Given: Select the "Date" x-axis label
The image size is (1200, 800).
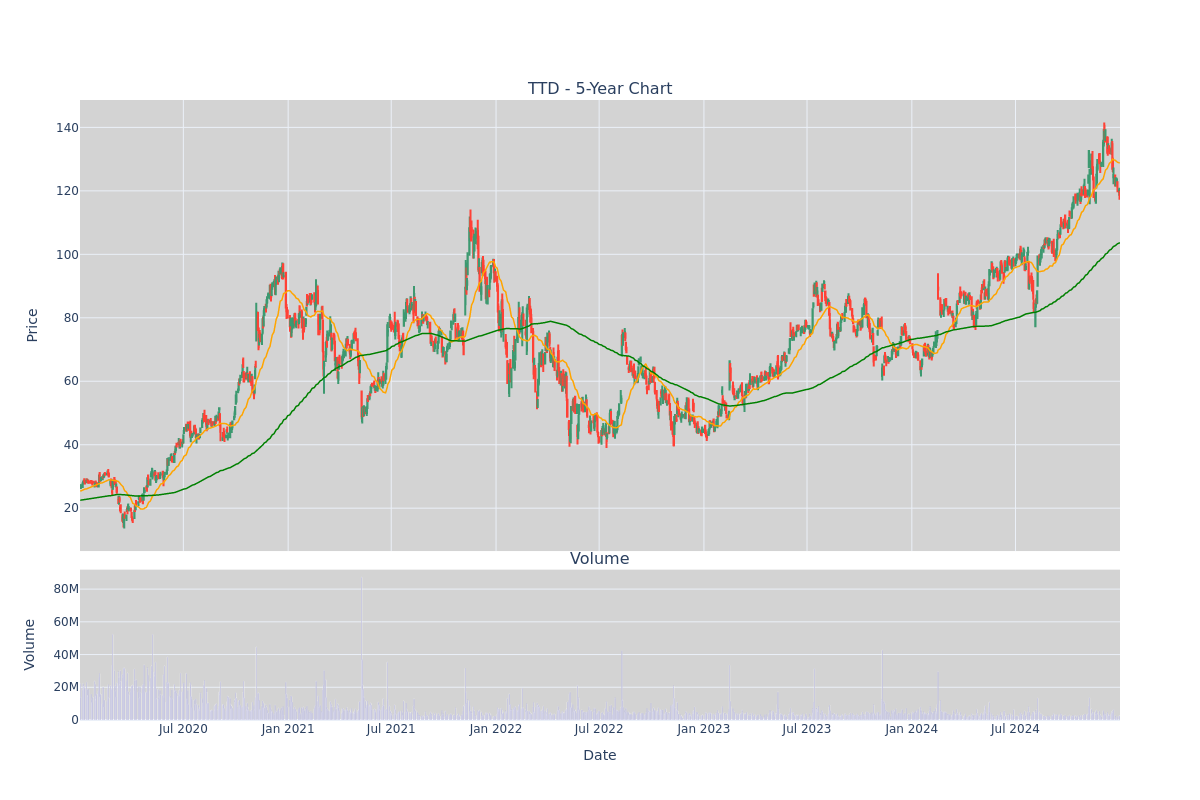Looking at the screenshot, I should tap(600, 756).
